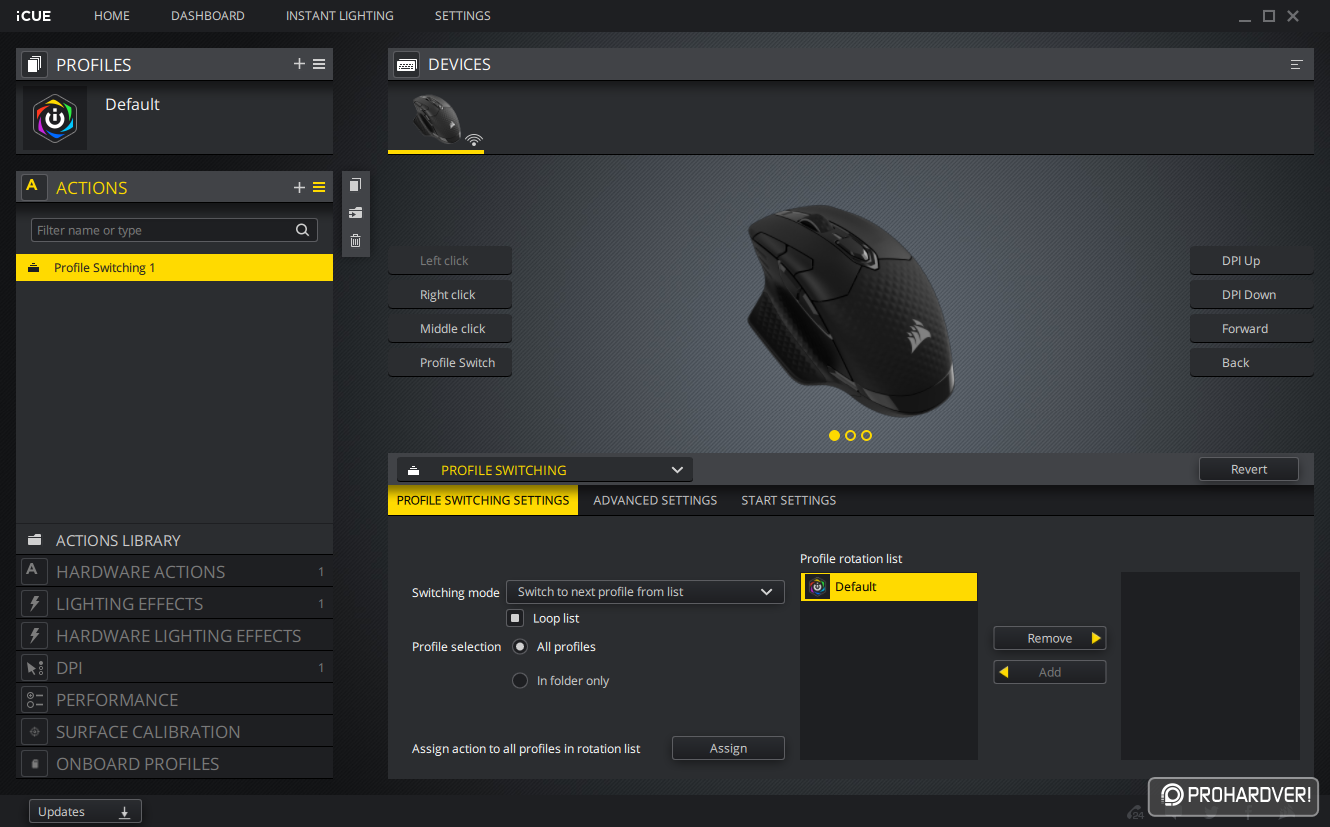
Task: Expand the Onboard Profiles section
Action: click(x=174, y=764)
